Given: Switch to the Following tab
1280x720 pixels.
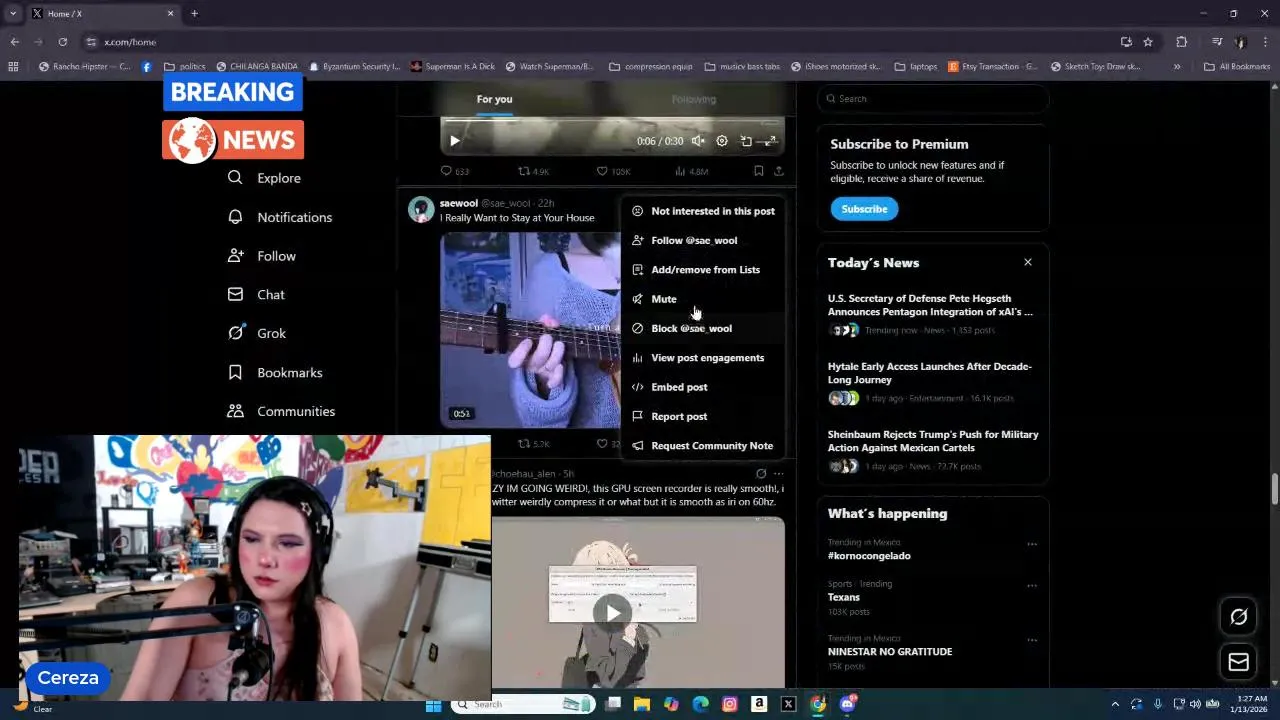Looking at the screenshot, I should (x=694, y=99).
